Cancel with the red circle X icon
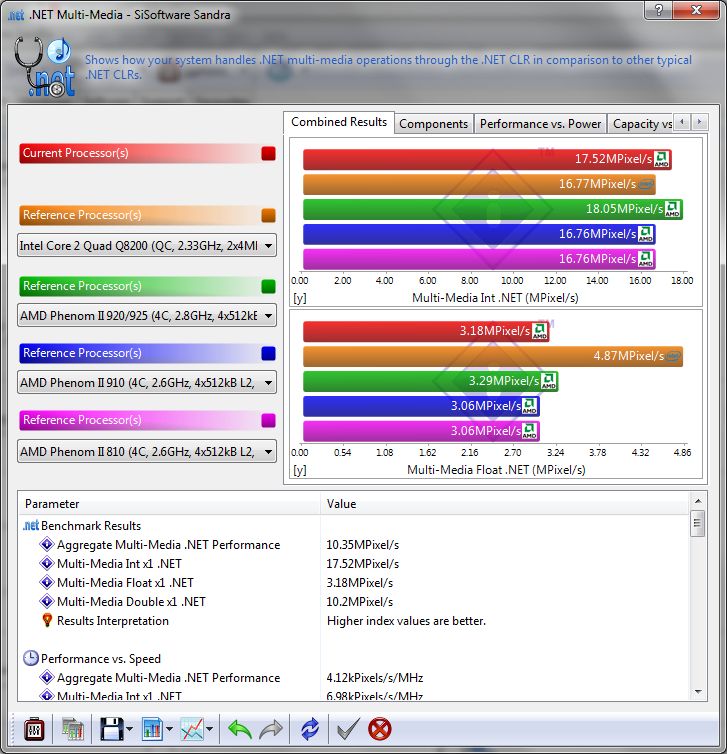This screenshot has width=727, height=754. coord(379,729)
